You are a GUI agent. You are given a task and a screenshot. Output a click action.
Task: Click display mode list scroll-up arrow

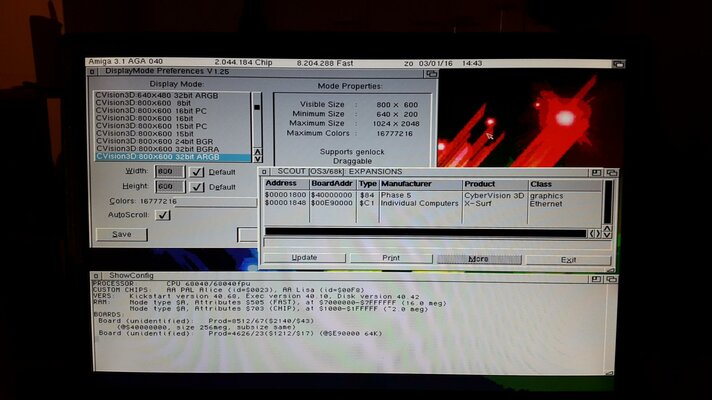click(x=258, y=151)
